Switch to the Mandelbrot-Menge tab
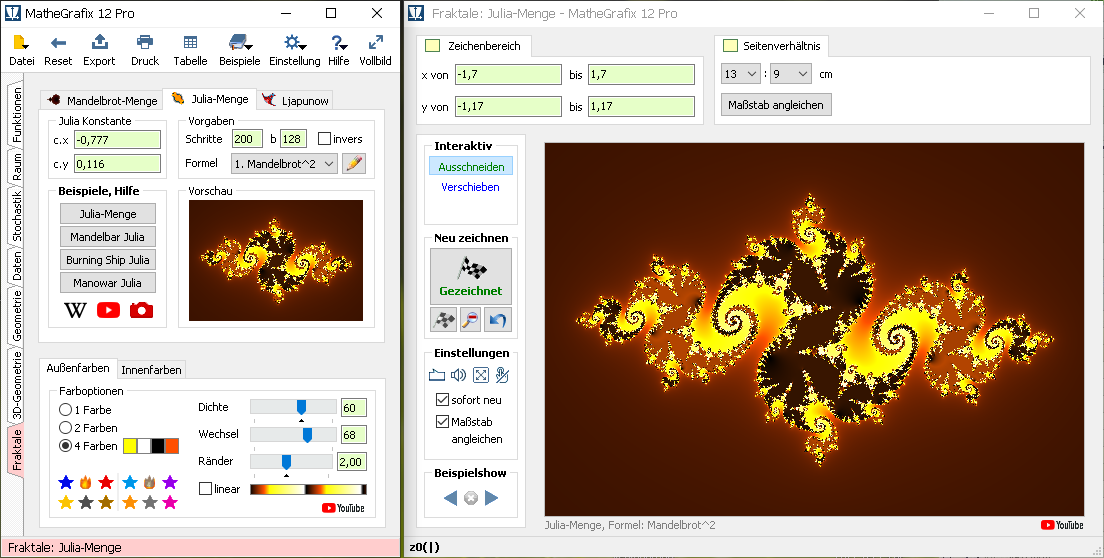 tap(101, 100)
